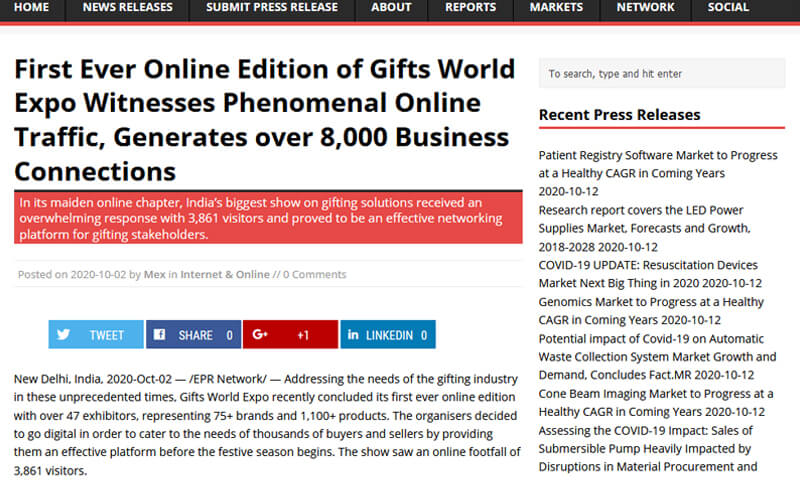
Task: Open the ABOUT menu item
Action: pos(391,8)
